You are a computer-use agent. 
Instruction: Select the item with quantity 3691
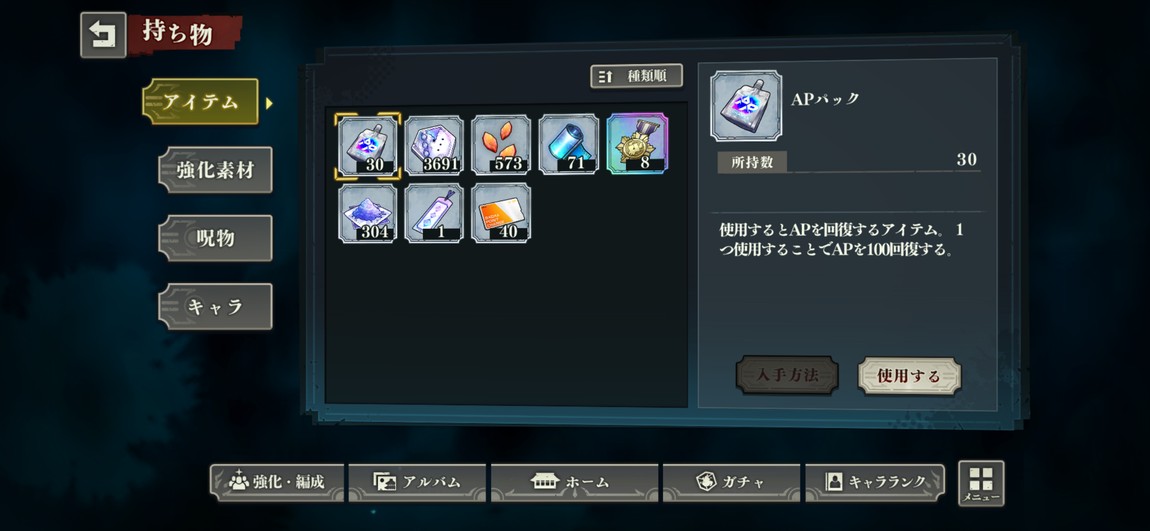(x=434, y=145)
